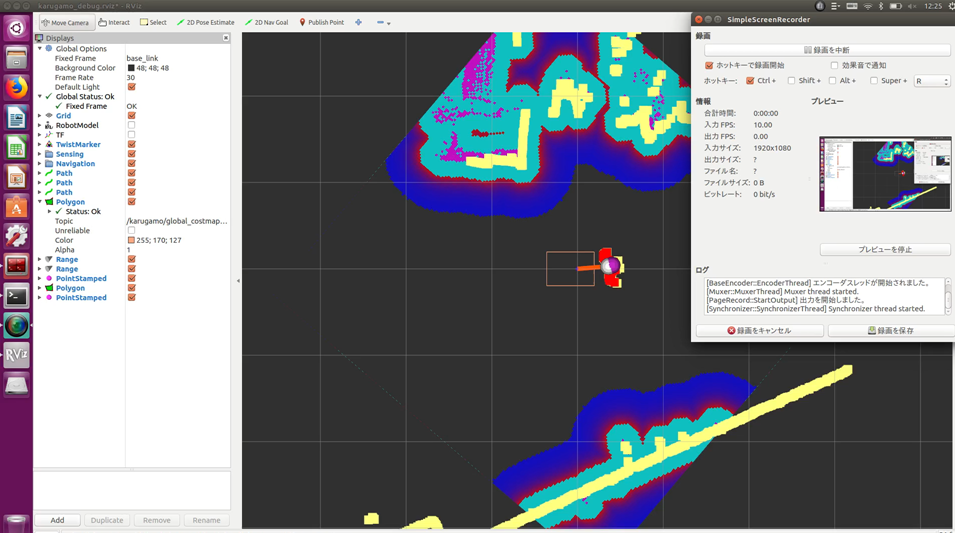Click the Duplicate display button
The image size is (955, 533).
coord(107,520)
